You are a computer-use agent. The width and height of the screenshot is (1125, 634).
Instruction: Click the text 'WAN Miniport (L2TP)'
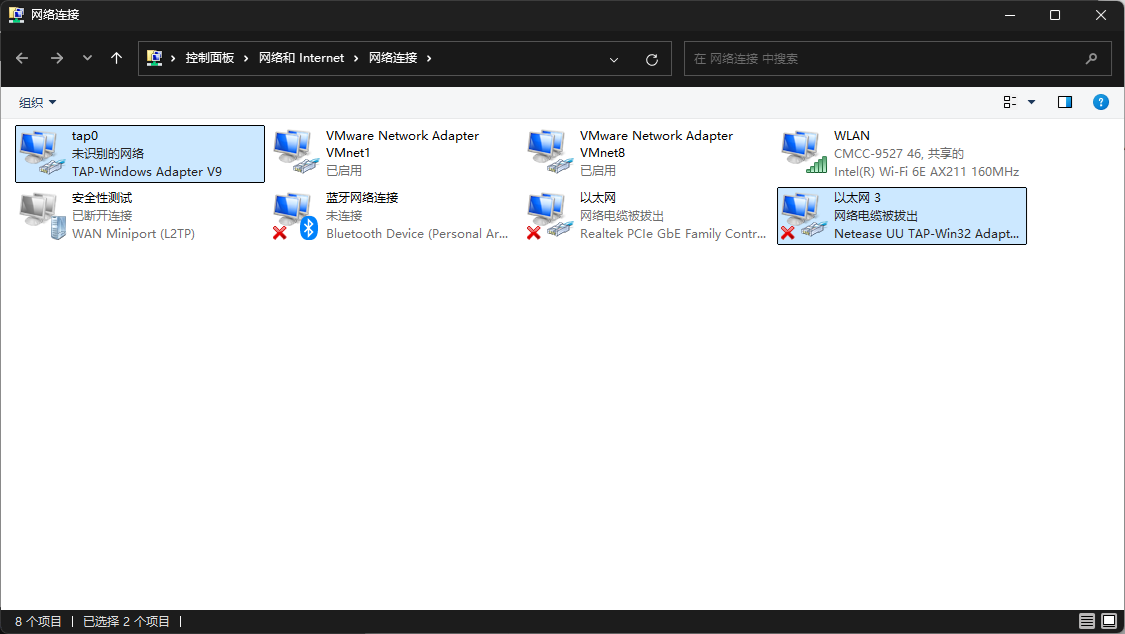click(x=133, y=234)
